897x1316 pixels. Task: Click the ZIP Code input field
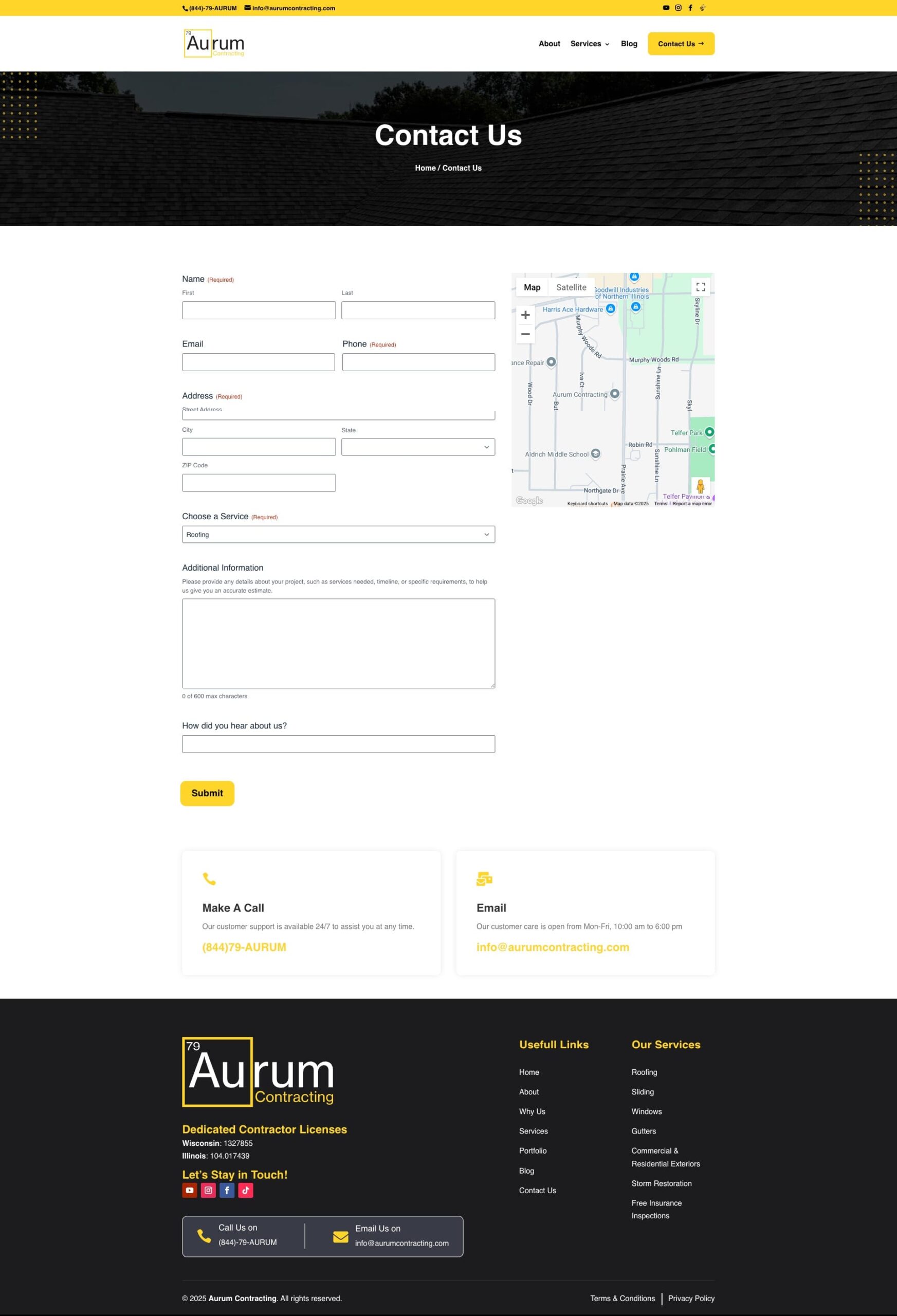[x=259, y=483]
